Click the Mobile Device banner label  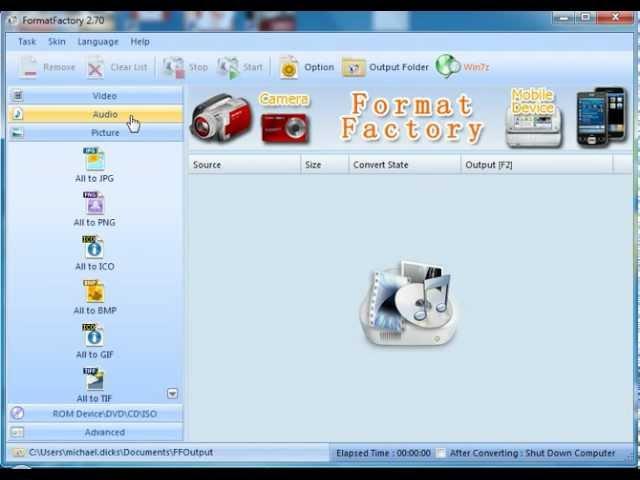pyautogui.click(x=533, y=101)
